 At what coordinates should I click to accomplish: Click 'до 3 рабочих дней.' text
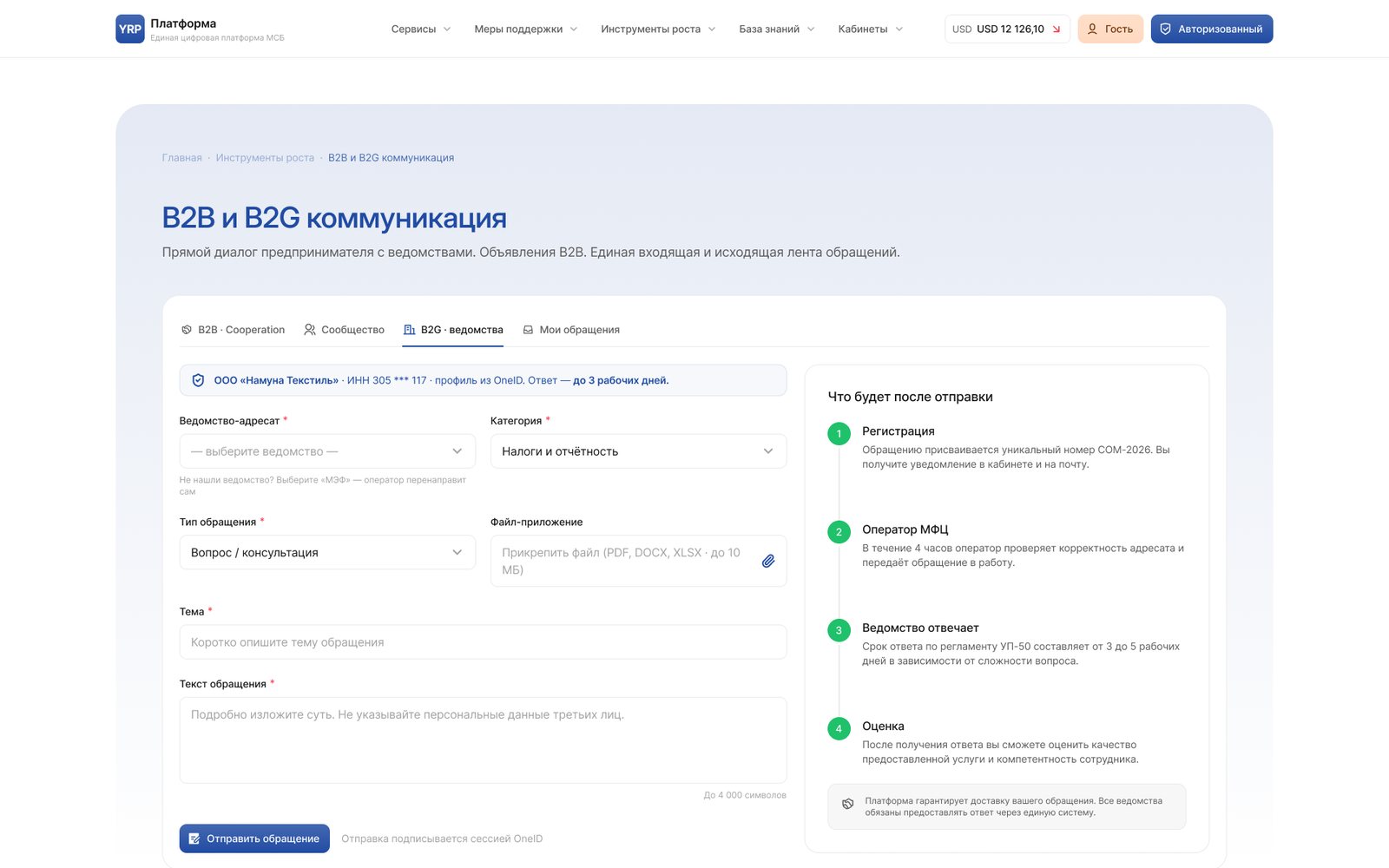click(621, 380)
